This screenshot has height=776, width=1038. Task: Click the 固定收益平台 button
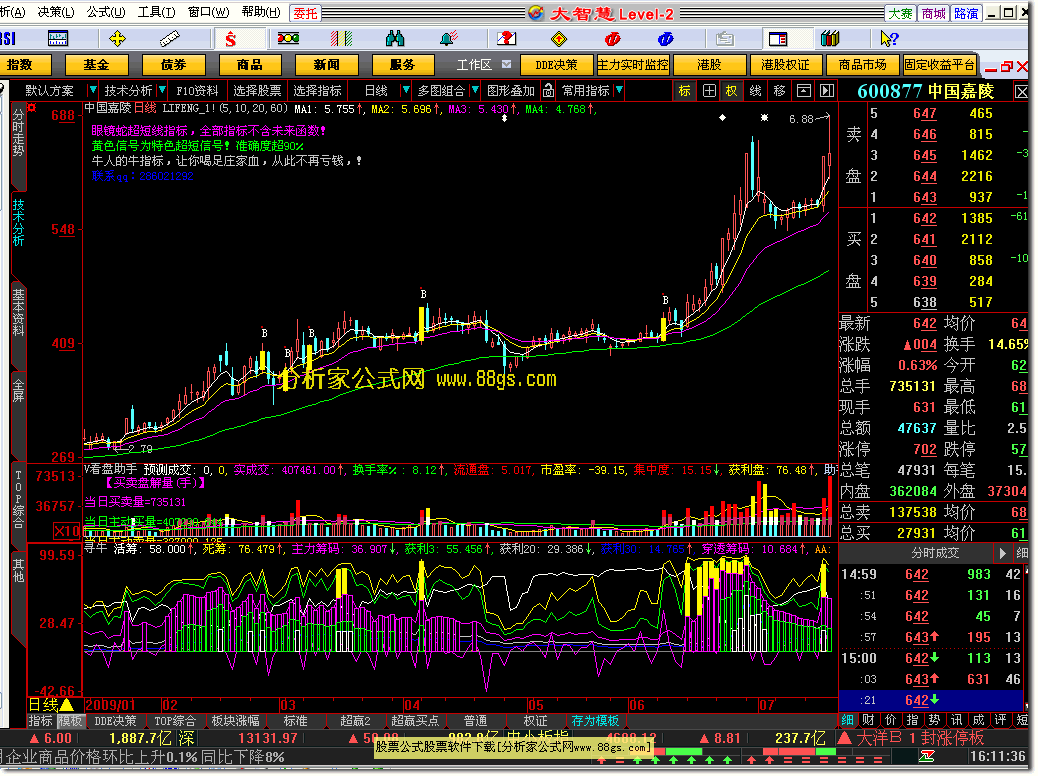pyautogui.click(x=939, y=65)
